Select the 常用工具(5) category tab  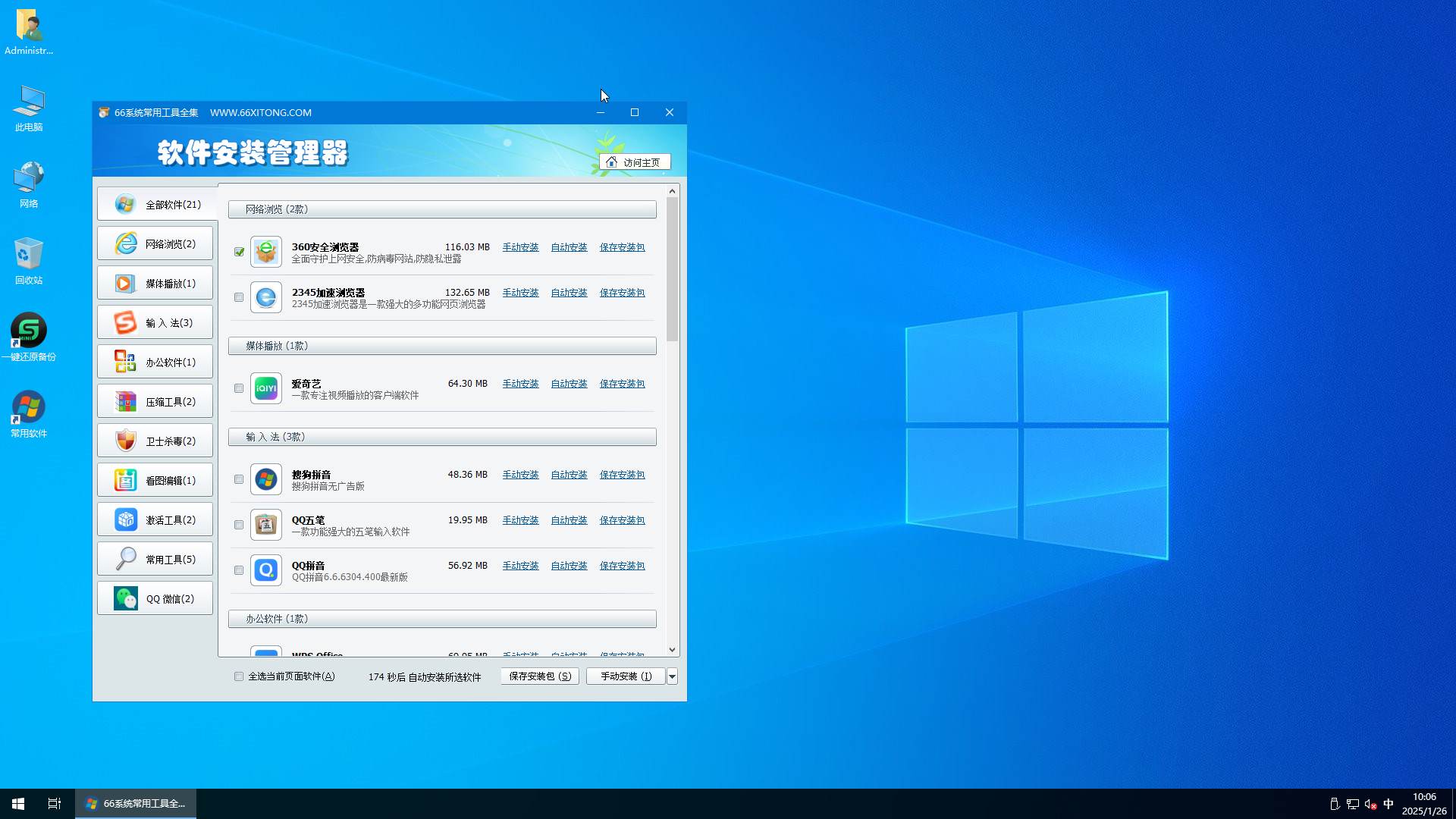tap(155, 559)
